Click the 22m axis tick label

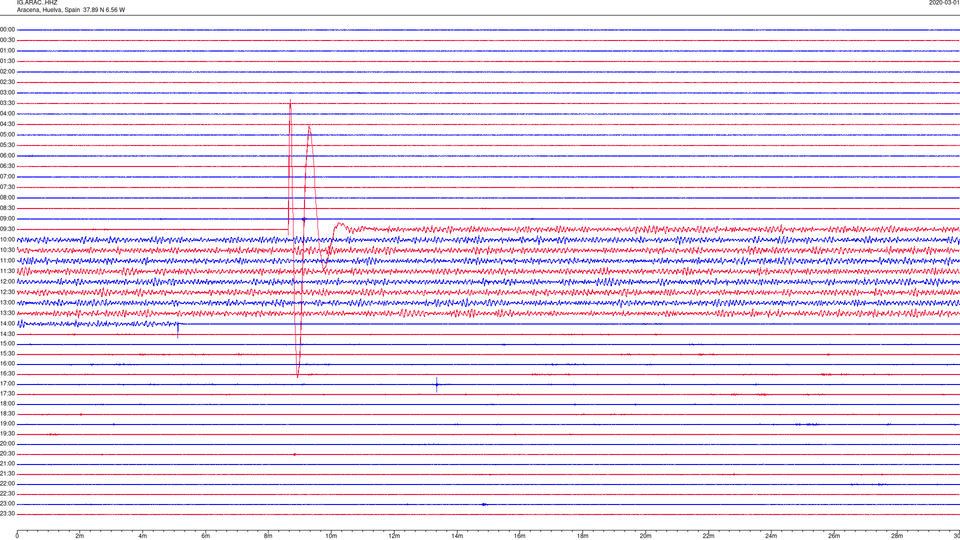(708, 536)
